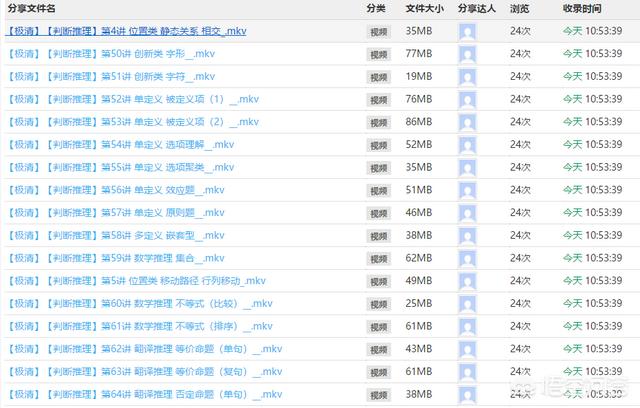
Task: Open the 第60讲 数学推理 不等式(比较) link
Action: click(x=140, y=304)
